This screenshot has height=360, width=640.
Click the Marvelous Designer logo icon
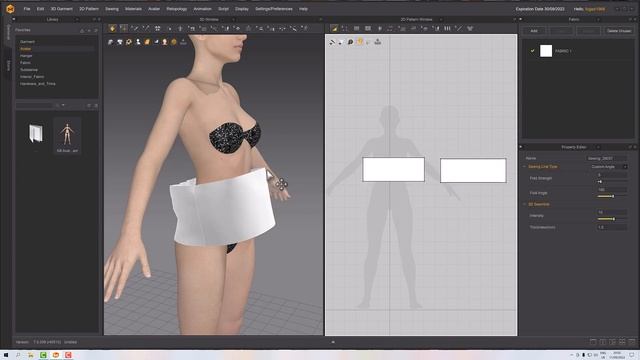tap(10, 9)
